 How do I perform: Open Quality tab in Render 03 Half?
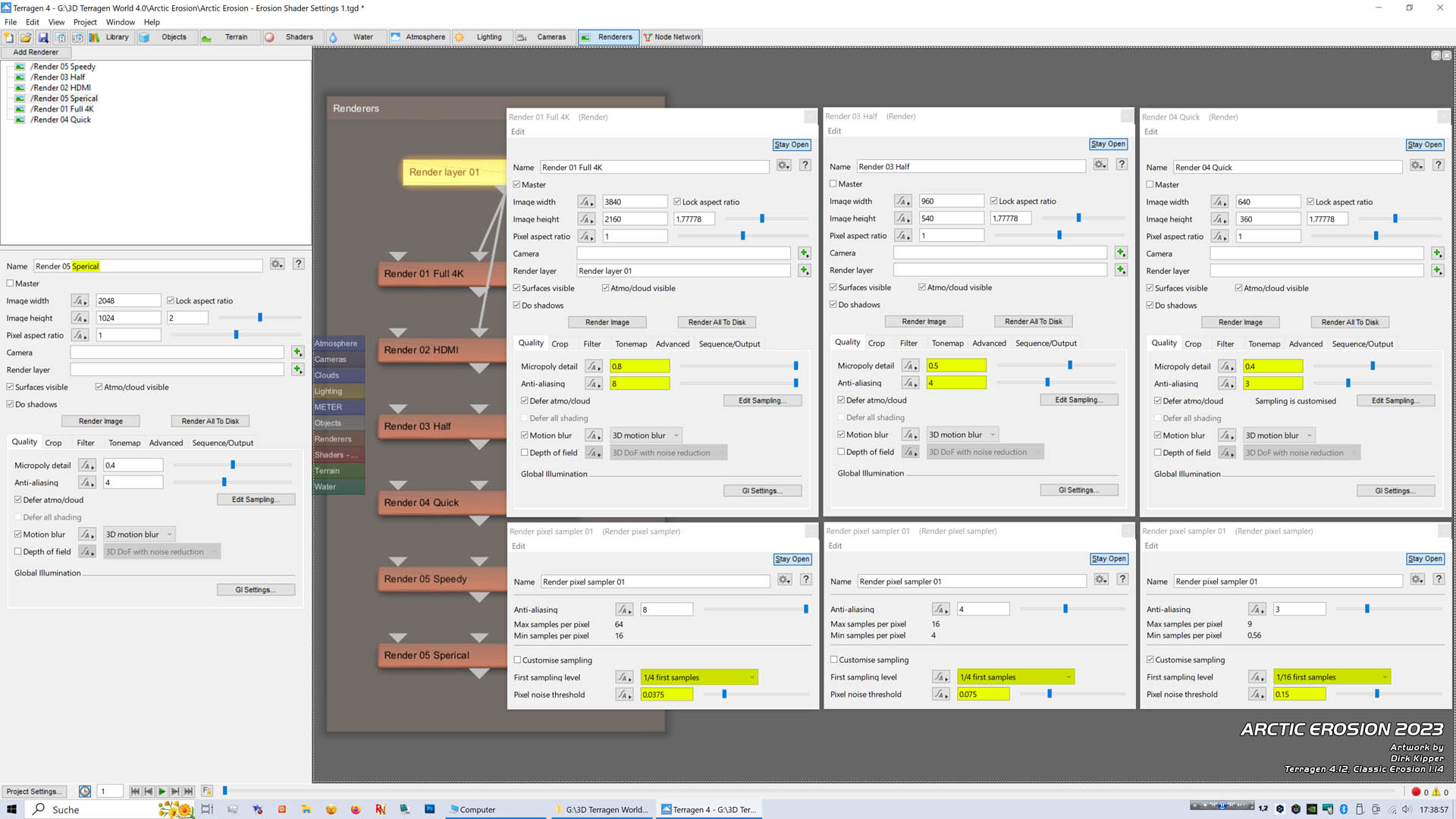tap(847, 343)
